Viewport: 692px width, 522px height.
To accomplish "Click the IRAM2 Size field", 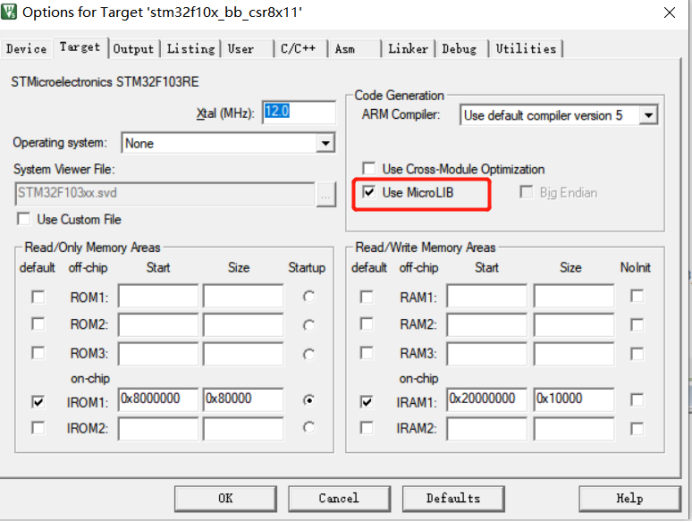I will 574,429.
